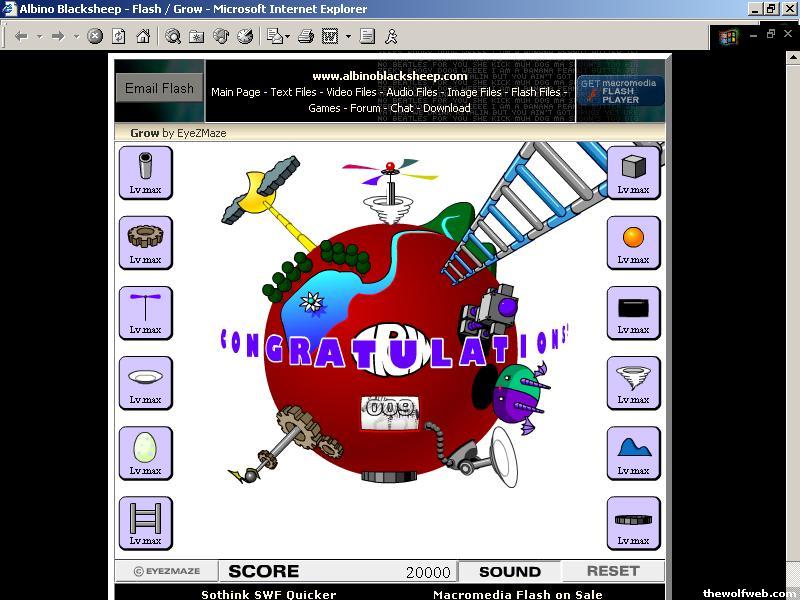Select the egg item panel
The height and width of the screenshot is (600, 800).
pos(145,453)
